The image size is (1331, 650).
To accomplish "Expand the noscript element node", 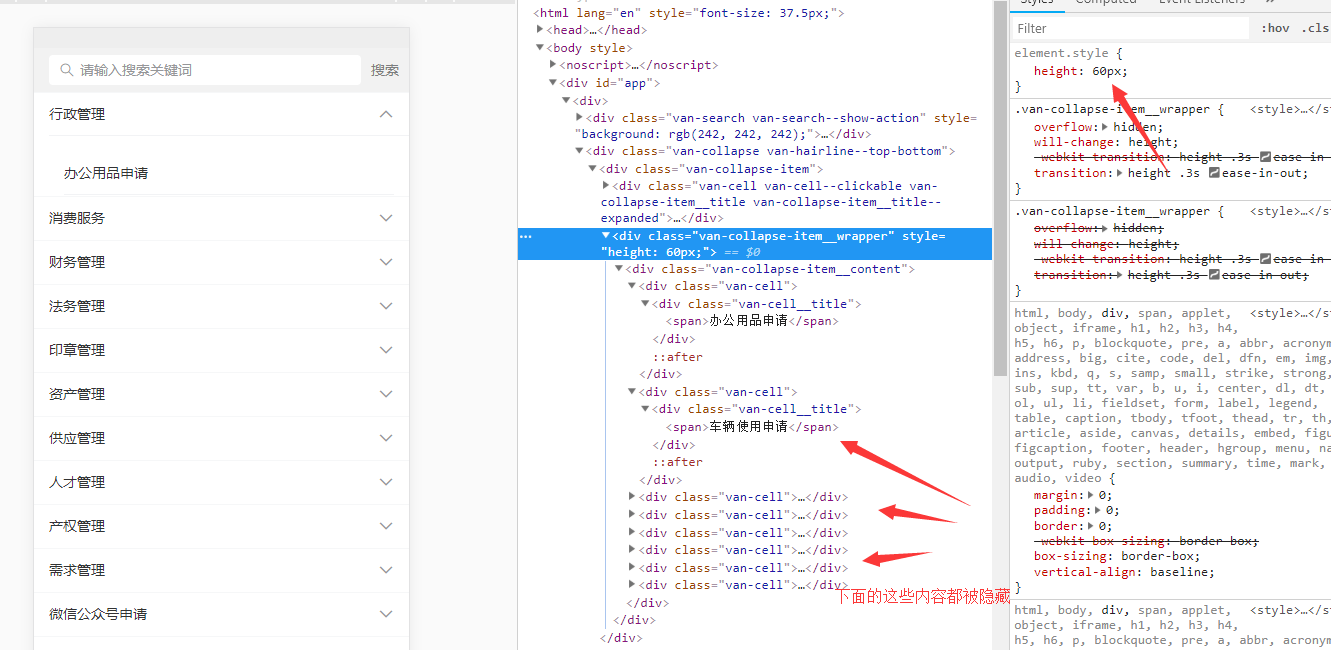I will pos(553,64).
